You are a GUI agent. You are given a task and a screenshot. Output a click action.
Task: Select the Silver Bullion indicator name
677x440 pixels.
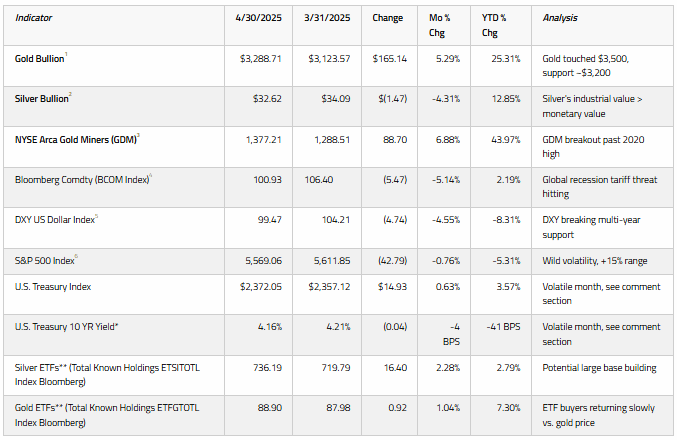click(41, 99)
